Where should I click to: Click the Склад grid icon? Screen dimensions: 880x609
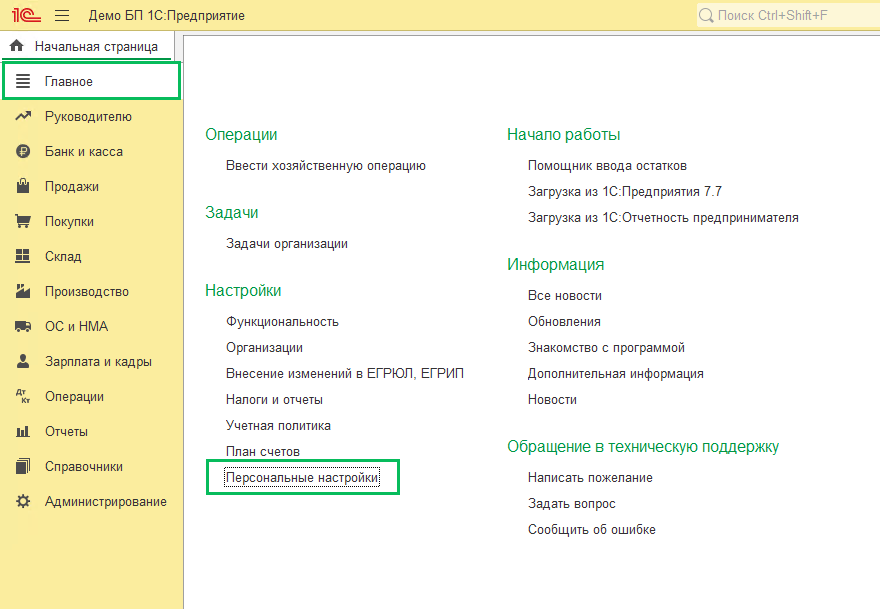click(23, 256)
